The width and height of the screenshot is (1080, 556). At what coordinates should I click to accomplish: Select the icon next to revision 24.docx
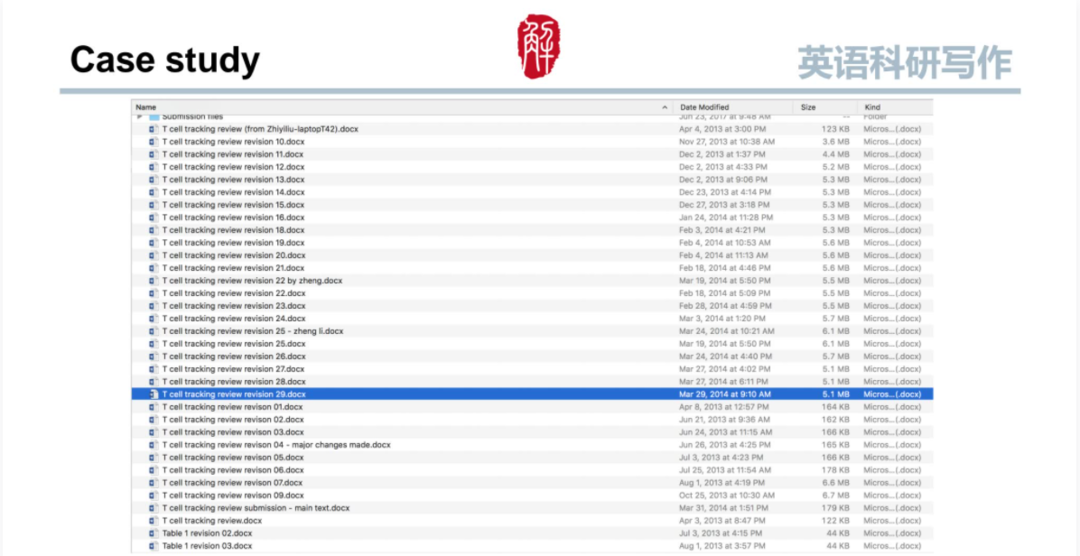point(154,318)
